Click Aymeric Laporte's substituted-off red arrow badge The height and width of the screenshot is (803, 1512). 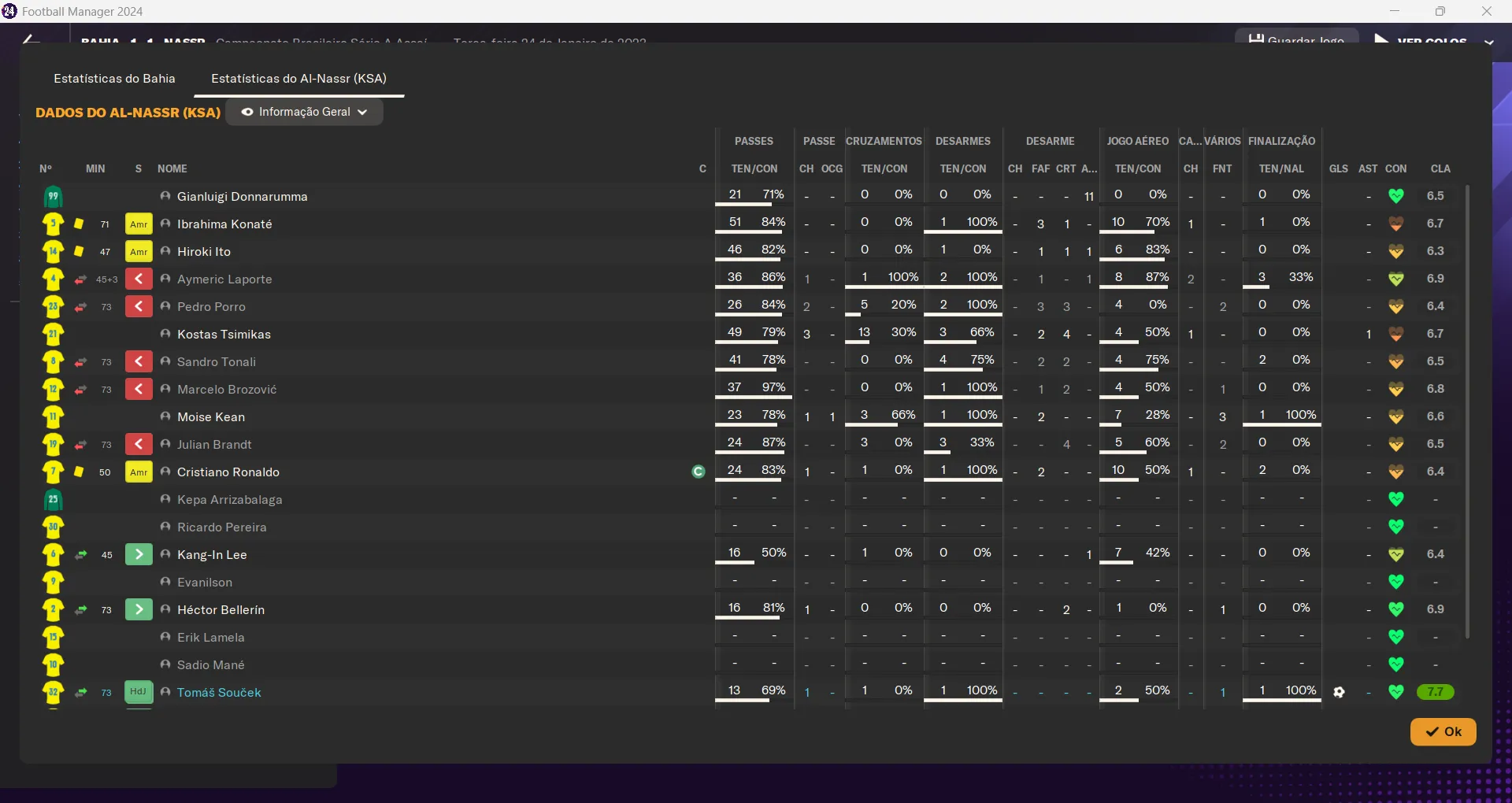coord(139,279)
